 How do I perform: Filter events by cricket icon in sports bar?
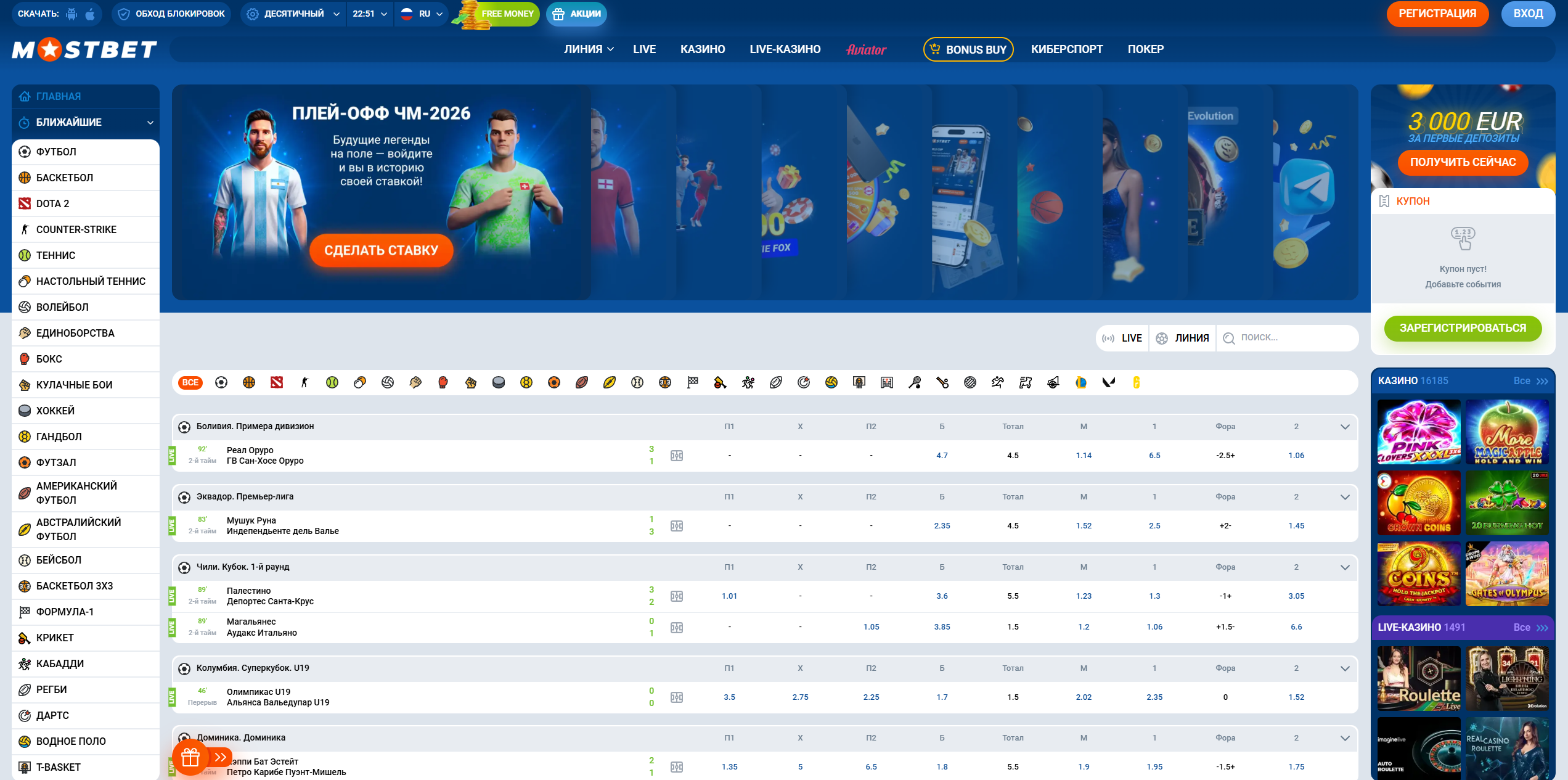pyautogui.click(x=721, y=382)
